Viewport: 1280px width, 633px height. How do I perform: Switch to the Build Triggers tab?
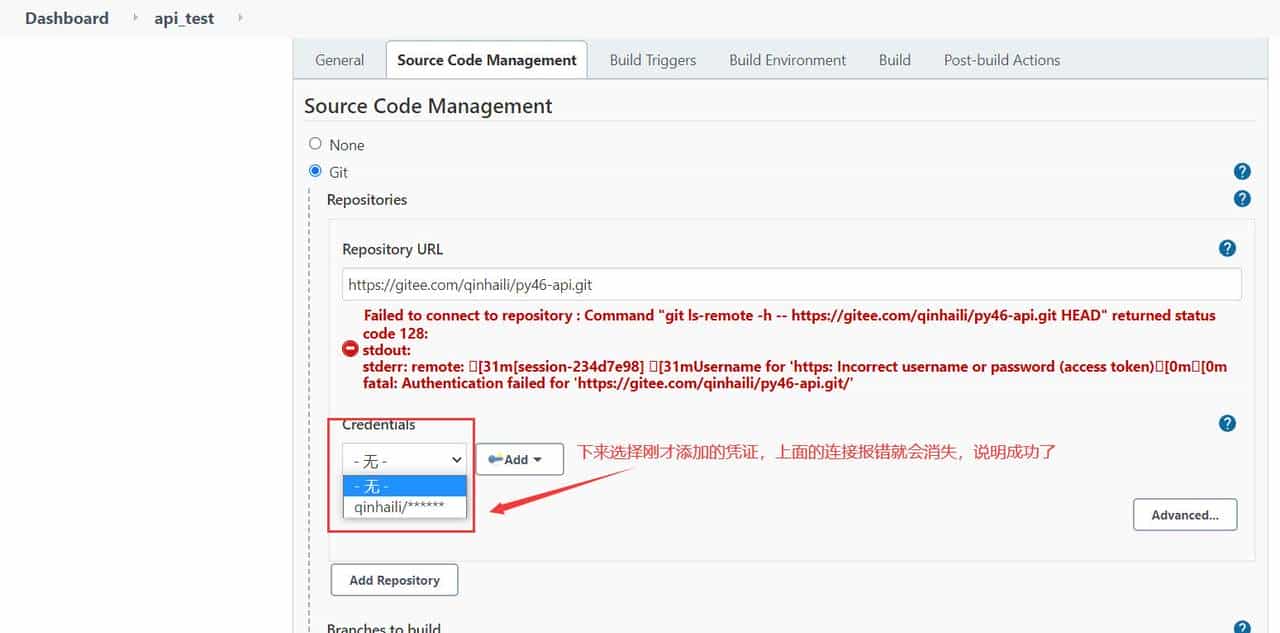652,59
